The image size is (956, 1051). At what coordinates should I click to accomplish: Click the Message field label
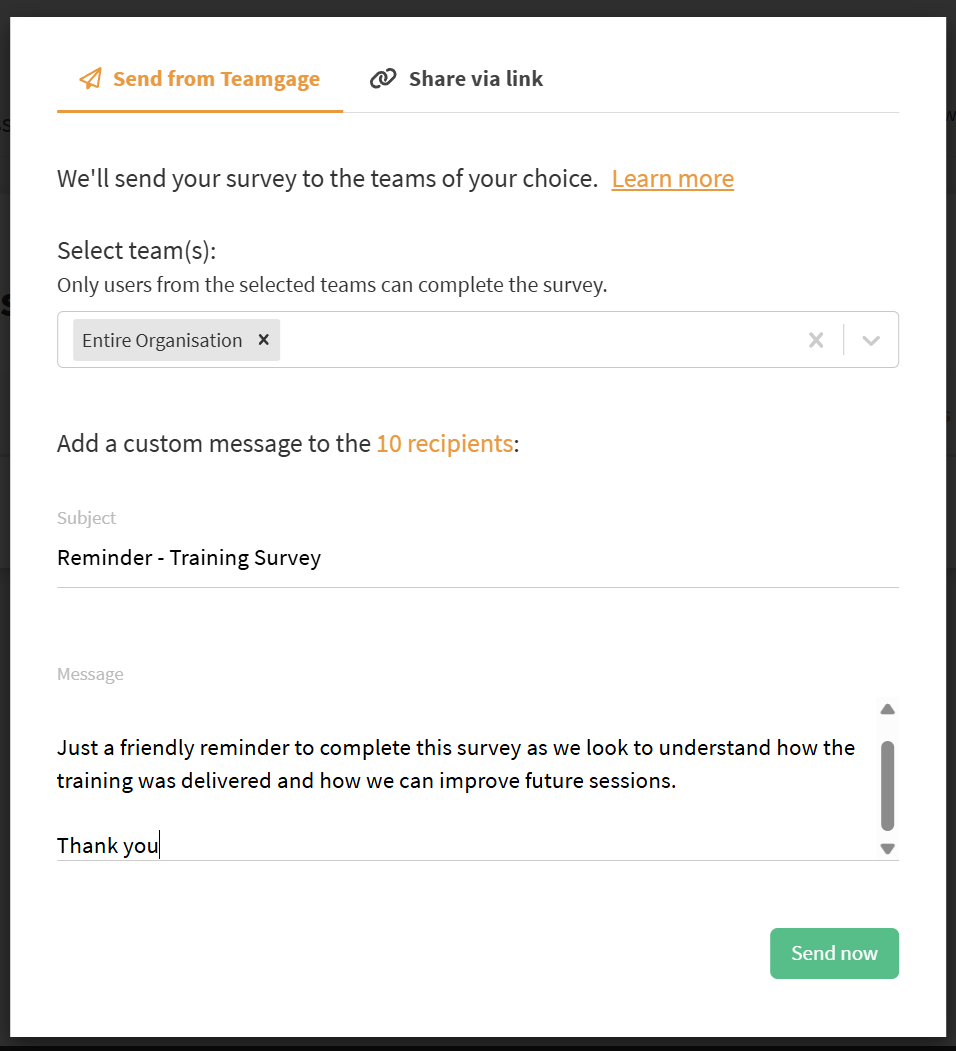pos(90,674)
